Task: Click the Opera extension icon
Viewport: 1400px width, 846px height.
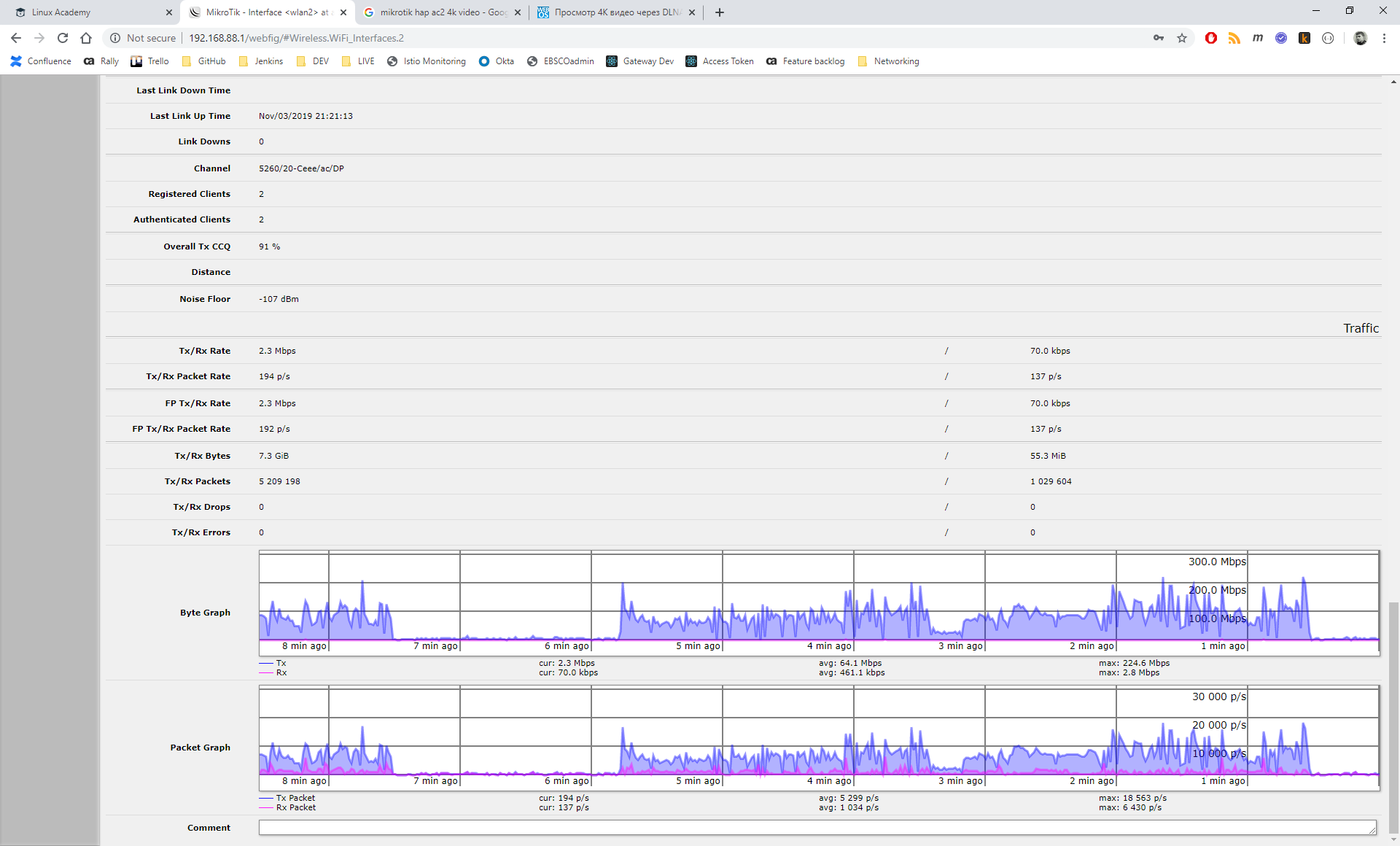Action: tap(1211, 38)
